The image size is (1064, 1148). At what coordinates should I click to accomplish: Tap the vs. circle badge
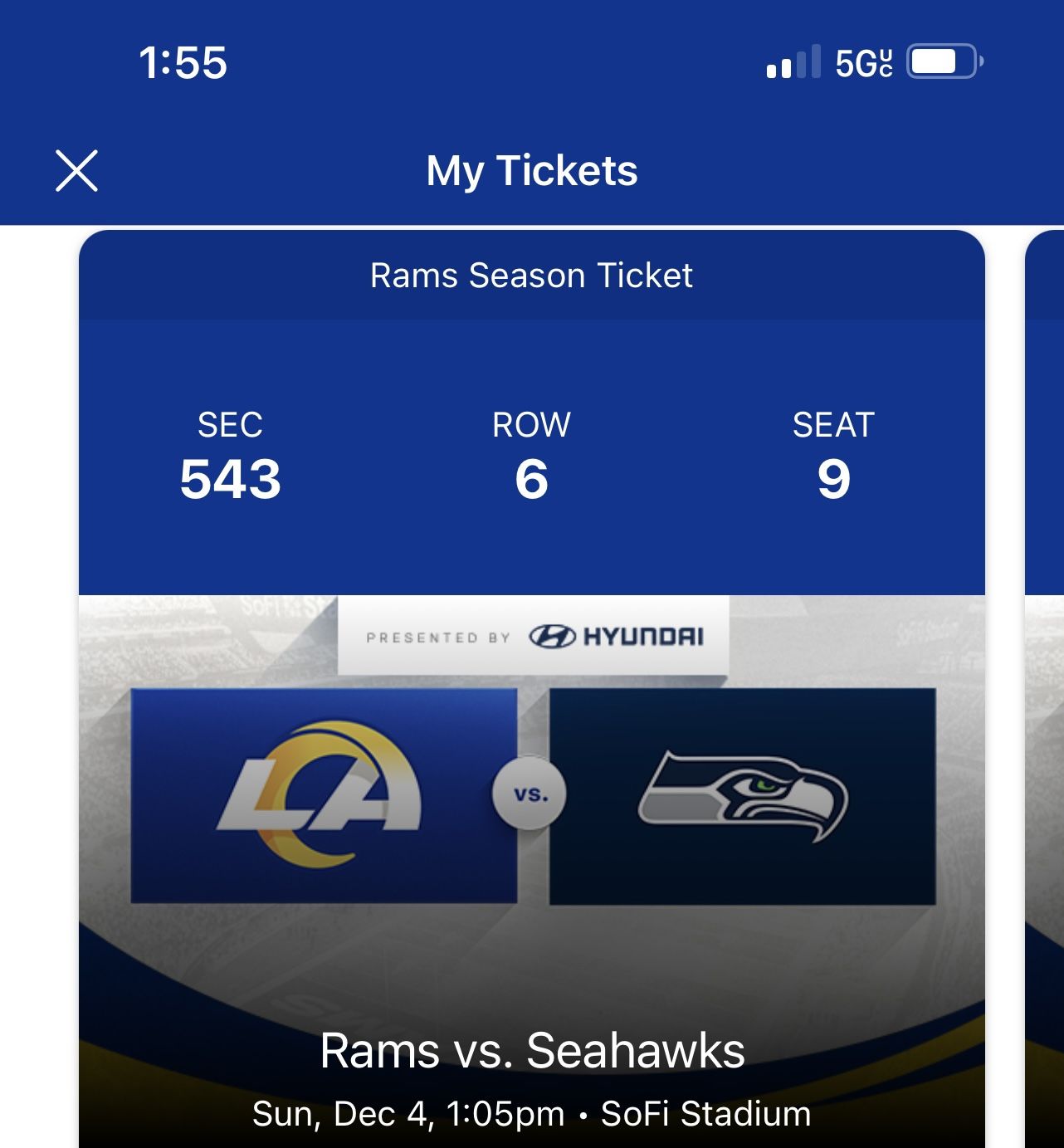(x=531, y=794)
